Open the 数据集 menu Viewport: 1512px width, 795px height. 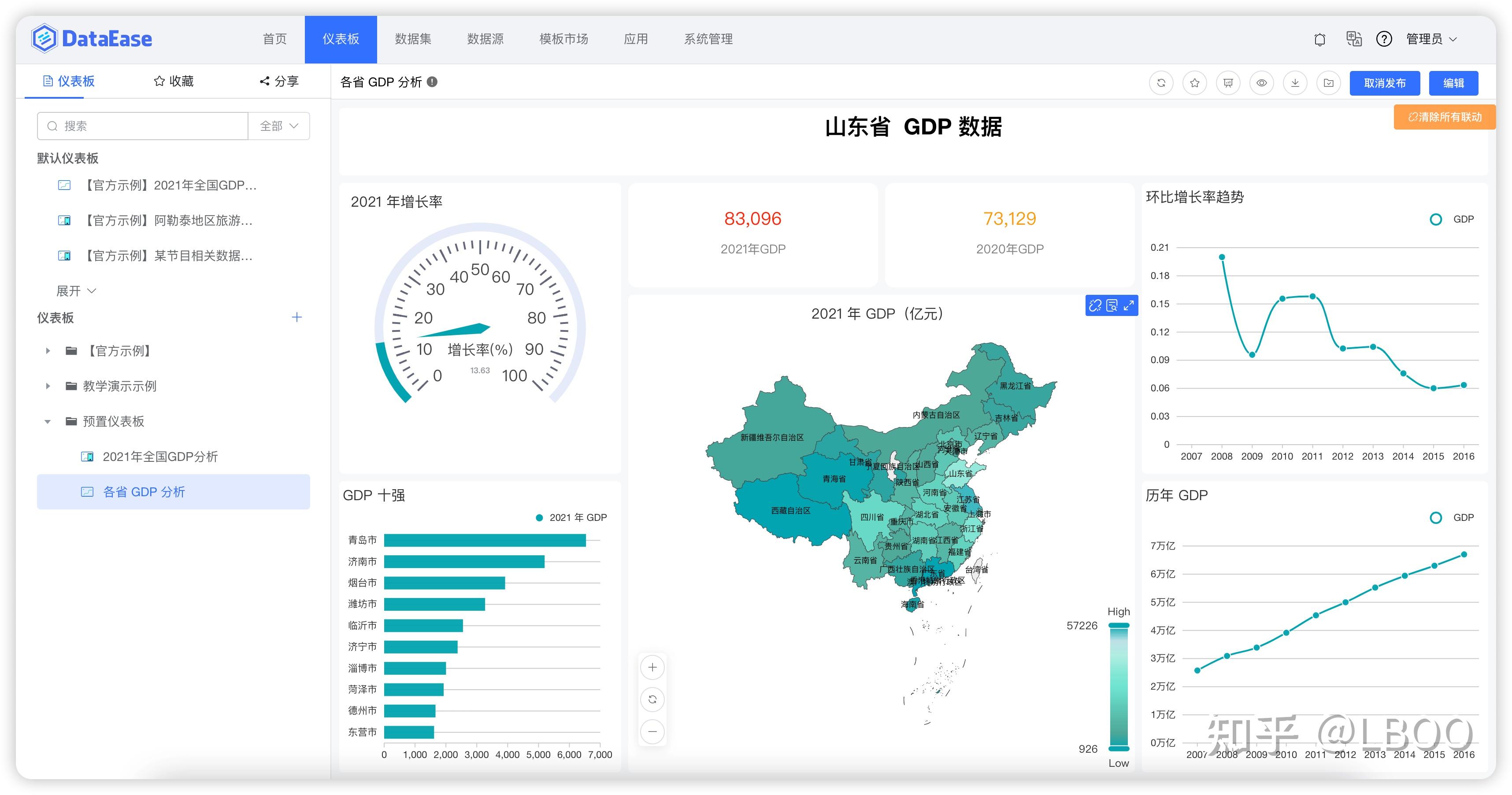[x=413, y=39]
